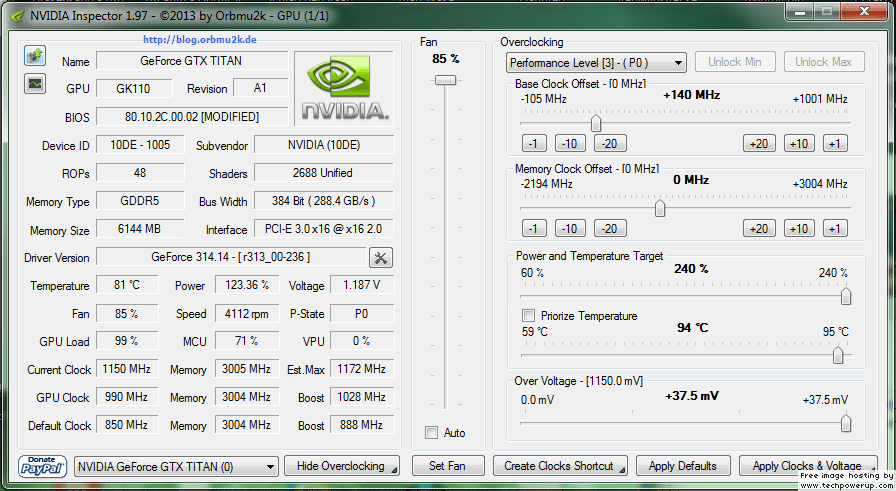This screenshot has width=896, height=491.
Task: Click the Bus Width value 384 Bit
Action: [323, 201]
